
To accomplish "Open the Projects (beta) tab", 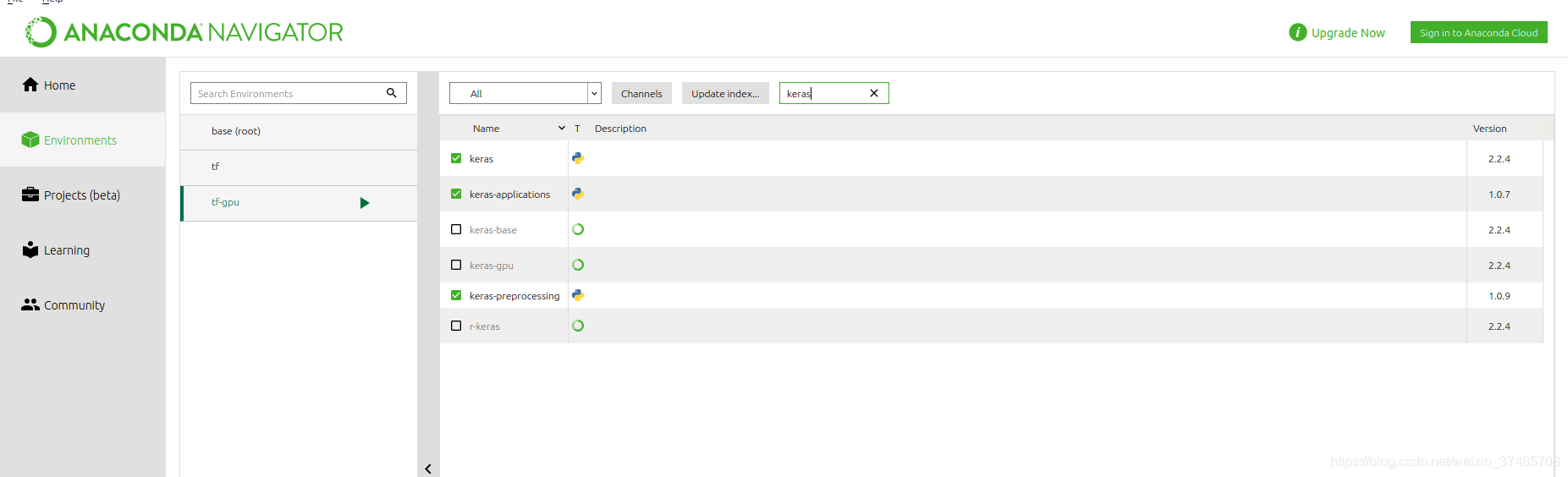I will [83, 195].
